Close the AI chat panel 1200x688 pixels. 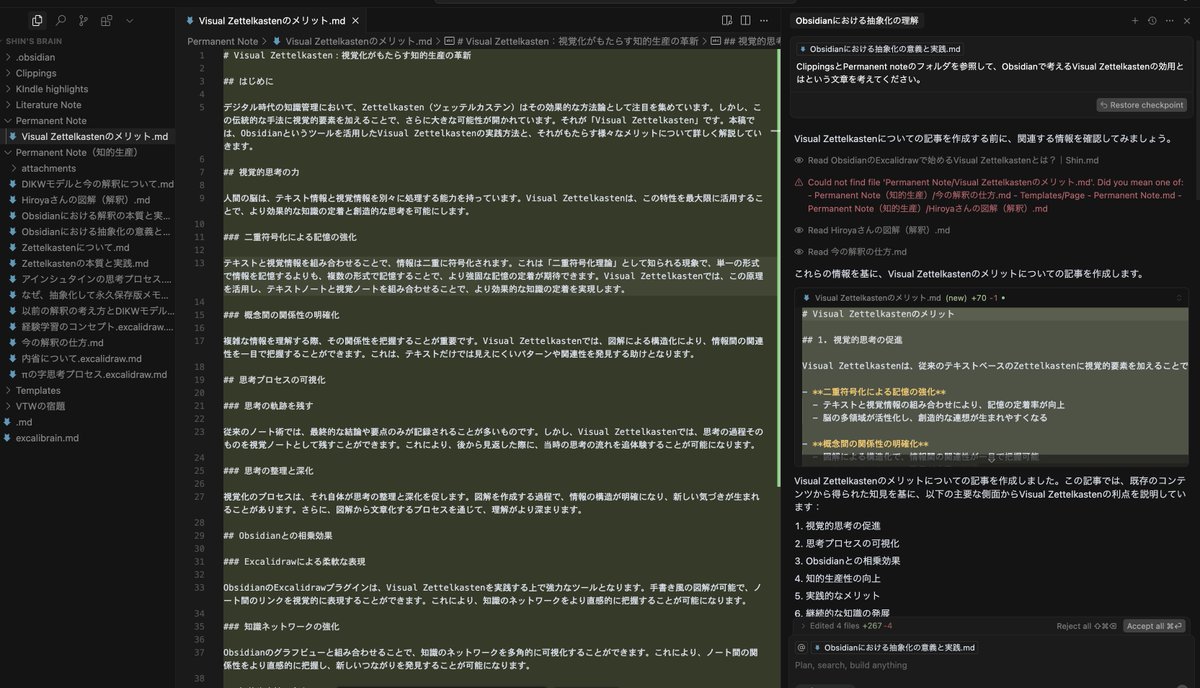coord(1186,20)
